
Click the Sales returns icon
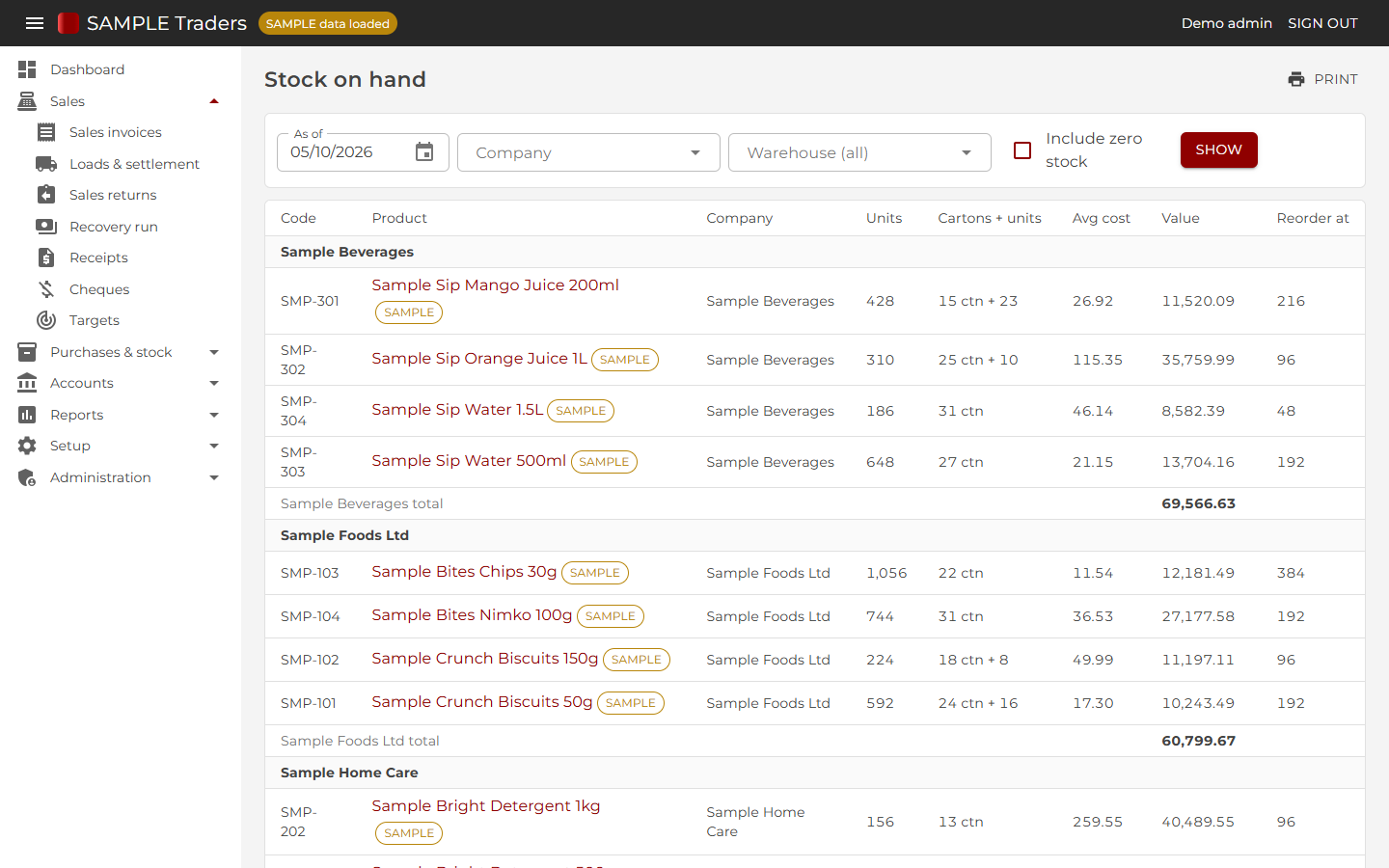46,195
